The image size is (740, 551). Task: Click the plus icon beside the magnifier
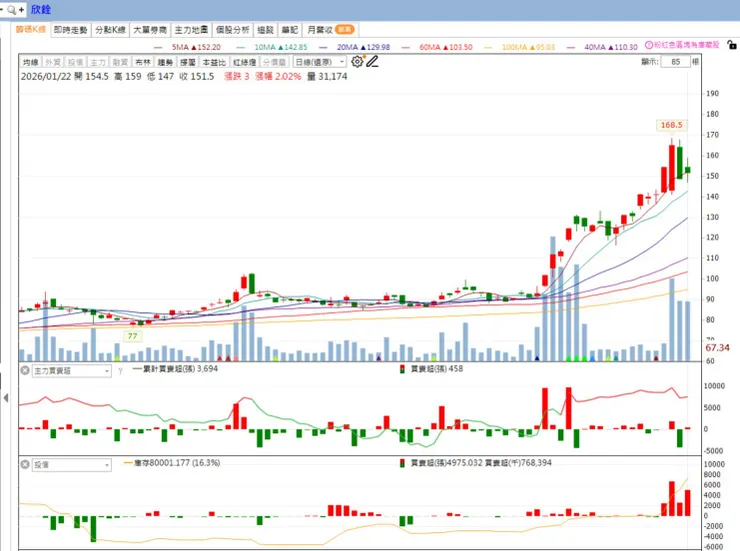(x=21, y=9)
